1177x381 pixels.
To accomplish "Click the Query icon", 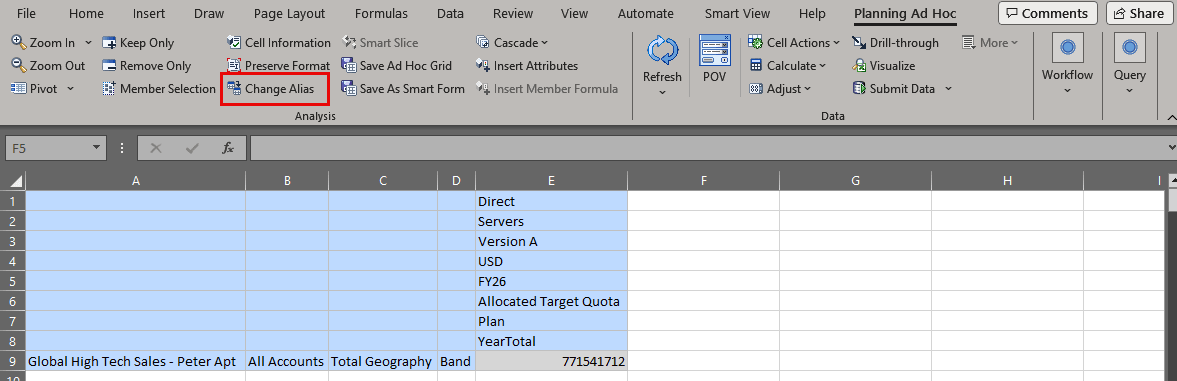I will tap(1129, 48).
